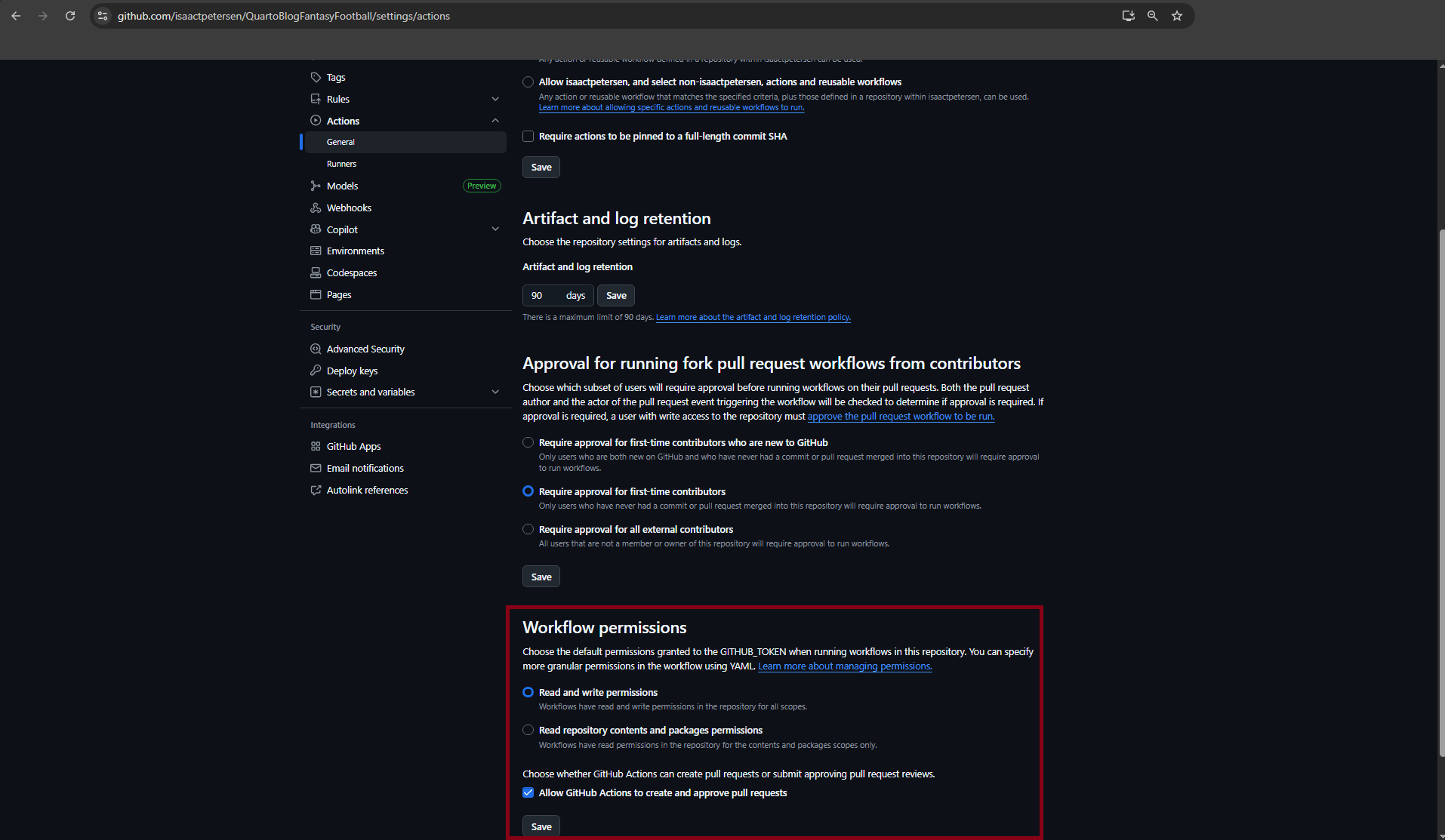The image size is (1445, 840).
Task: Click the Rules icon in sidebar
Action: tap(316, 99)
